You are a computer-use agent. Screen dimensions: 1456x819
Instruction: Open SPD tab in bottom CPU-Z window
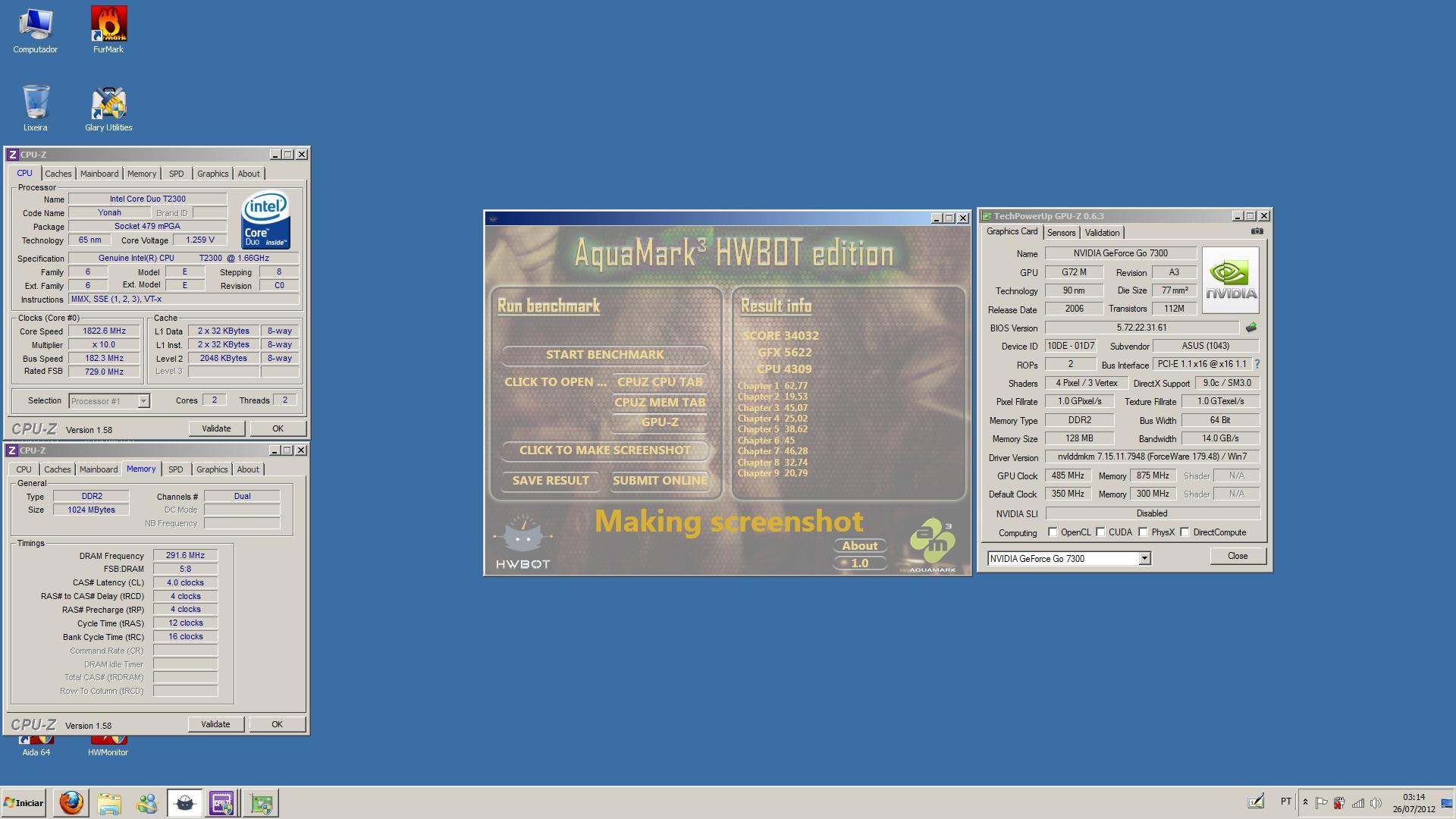(x=176, y=469)
